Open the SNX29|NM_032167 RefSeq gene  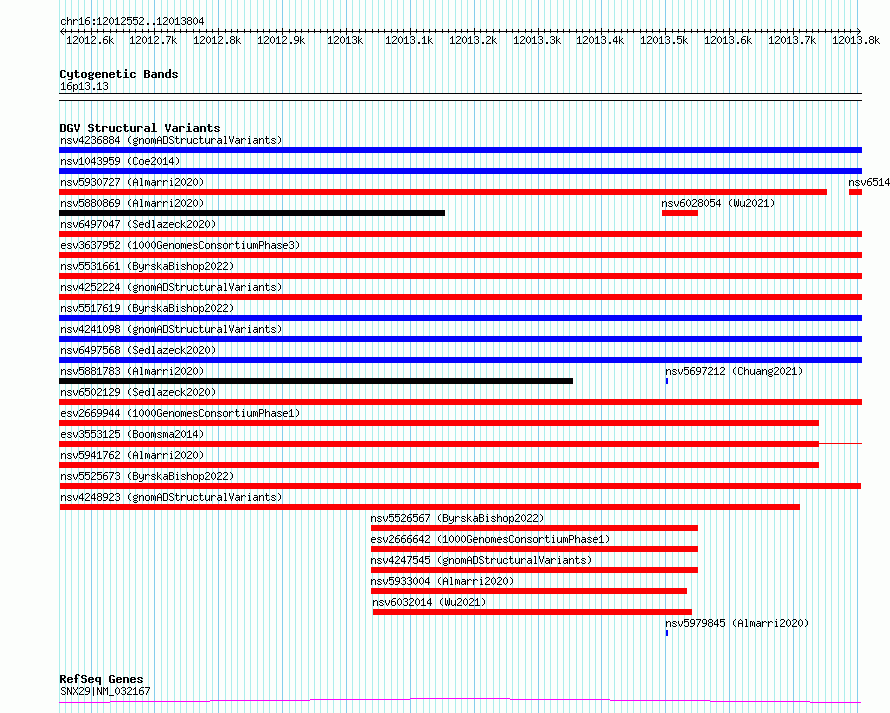[105, 691]
